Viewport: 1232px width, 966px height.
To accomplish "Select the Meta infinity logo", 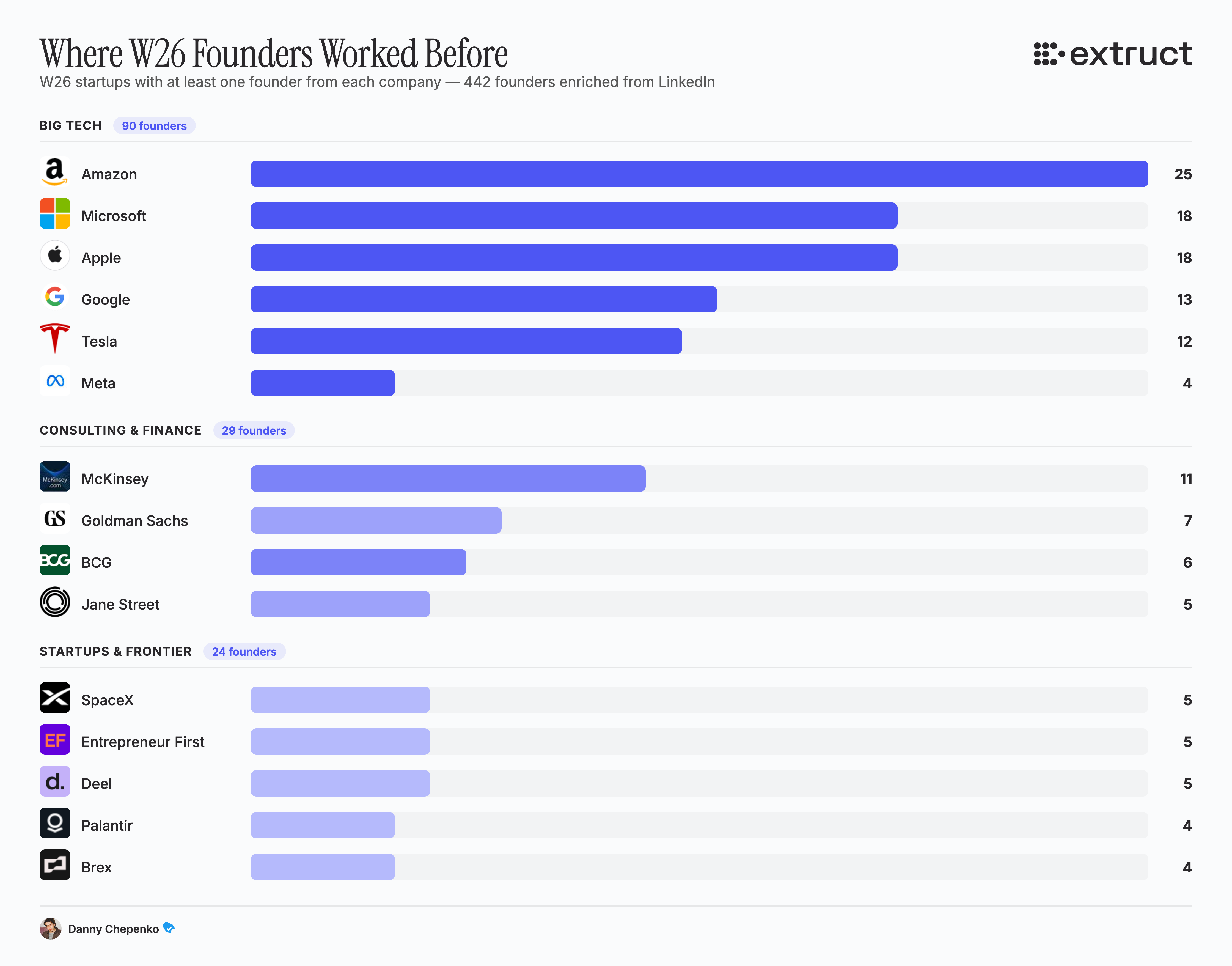I will point(54,382).
